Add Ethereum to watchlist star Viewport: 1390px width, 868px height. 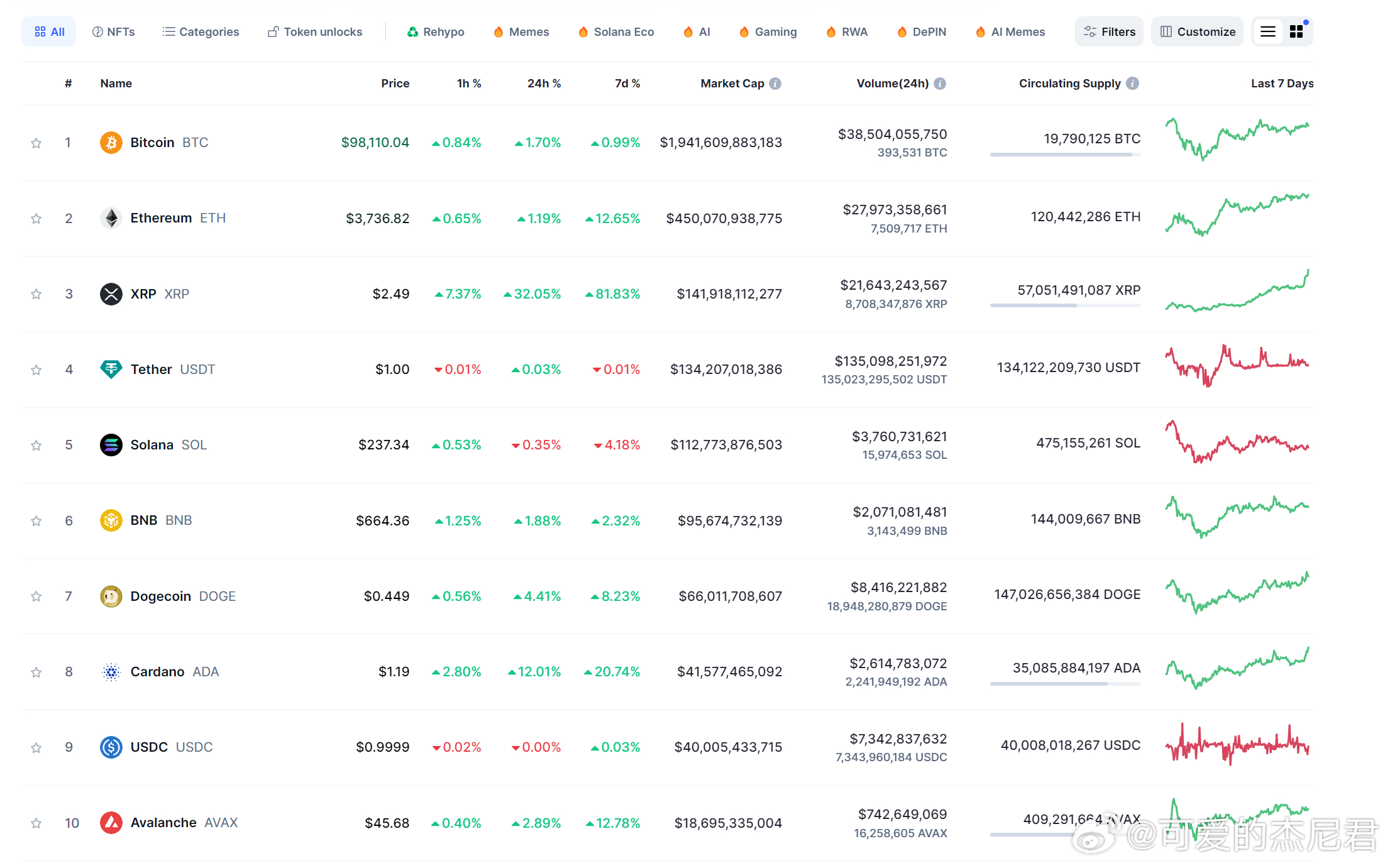tap(36, 219)
